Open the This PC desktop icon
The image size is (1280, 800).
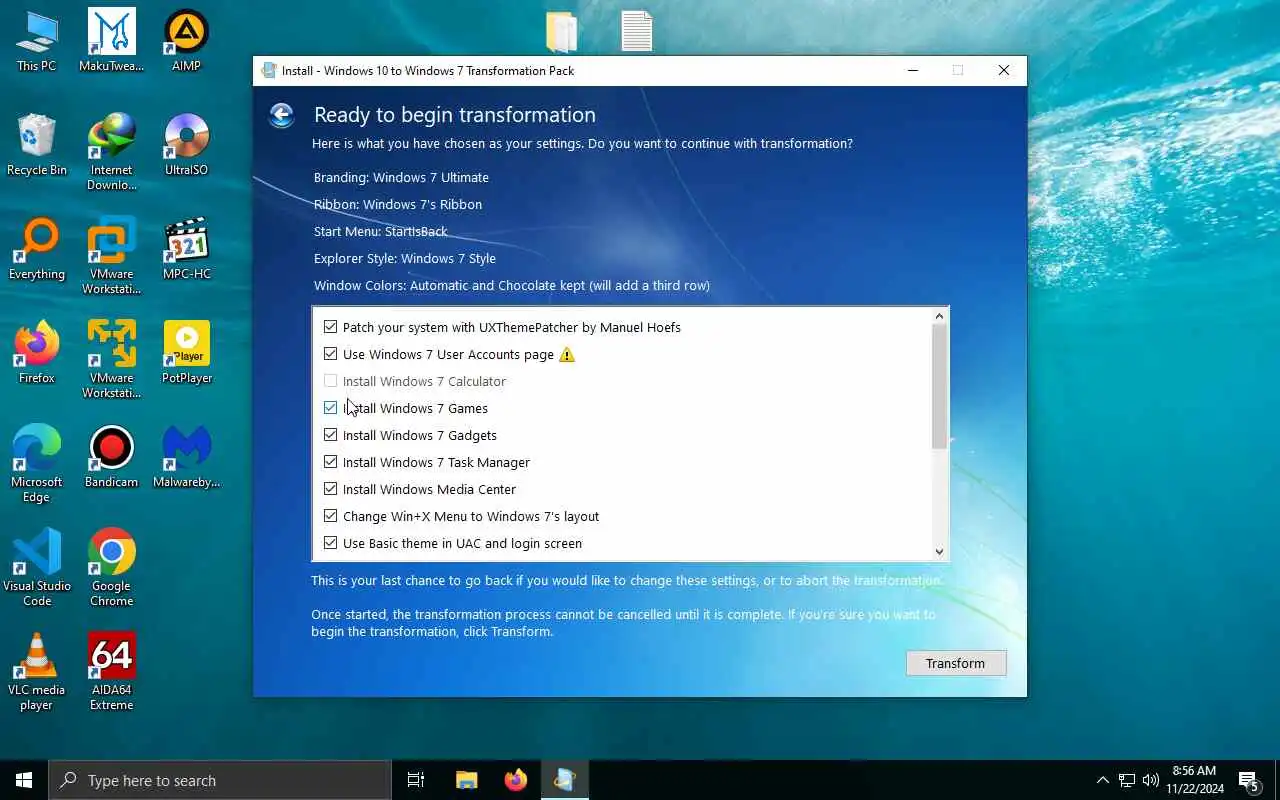pyautogui.click(x=37, y=42)
